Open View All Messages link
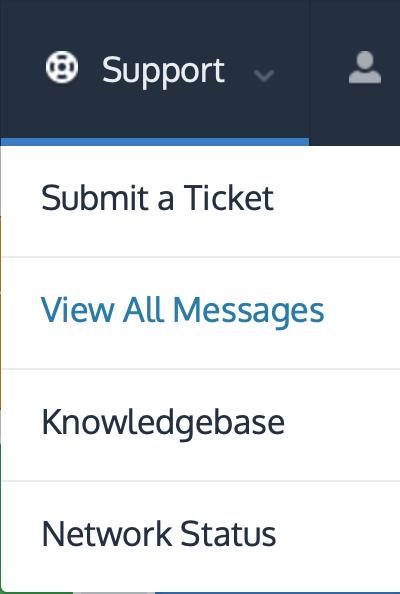The width and height of the screenshot is (400, 594). [x=182, y=311]
